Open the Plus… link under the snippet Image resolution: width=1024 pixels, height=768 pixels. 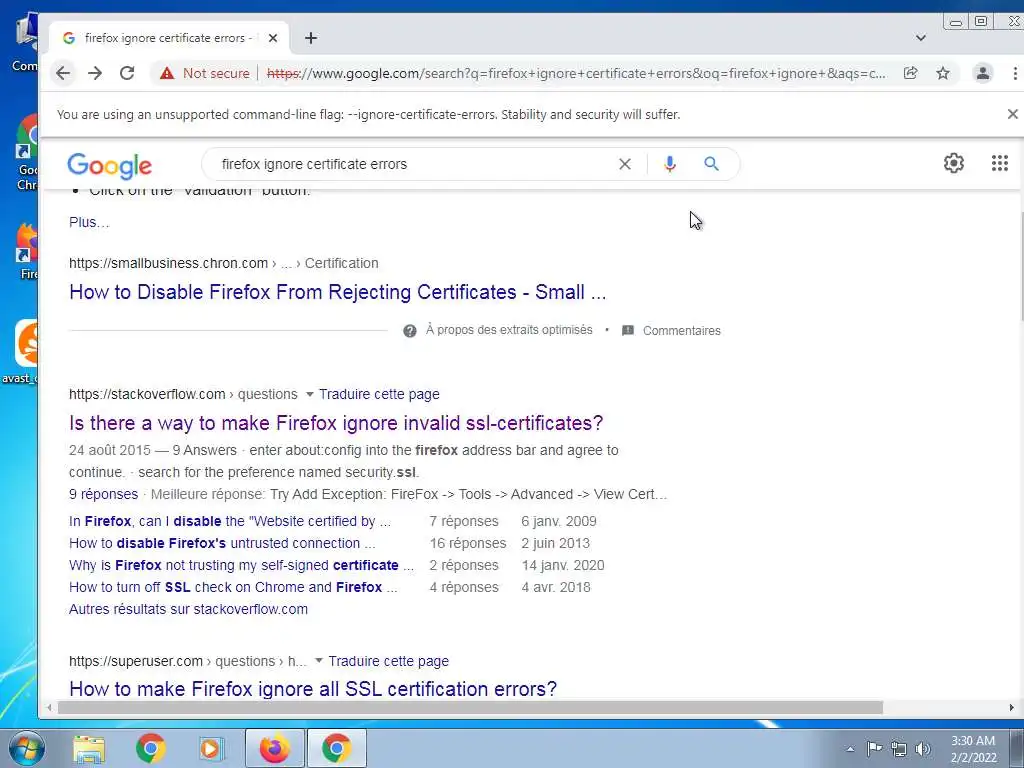click(89, 222)
